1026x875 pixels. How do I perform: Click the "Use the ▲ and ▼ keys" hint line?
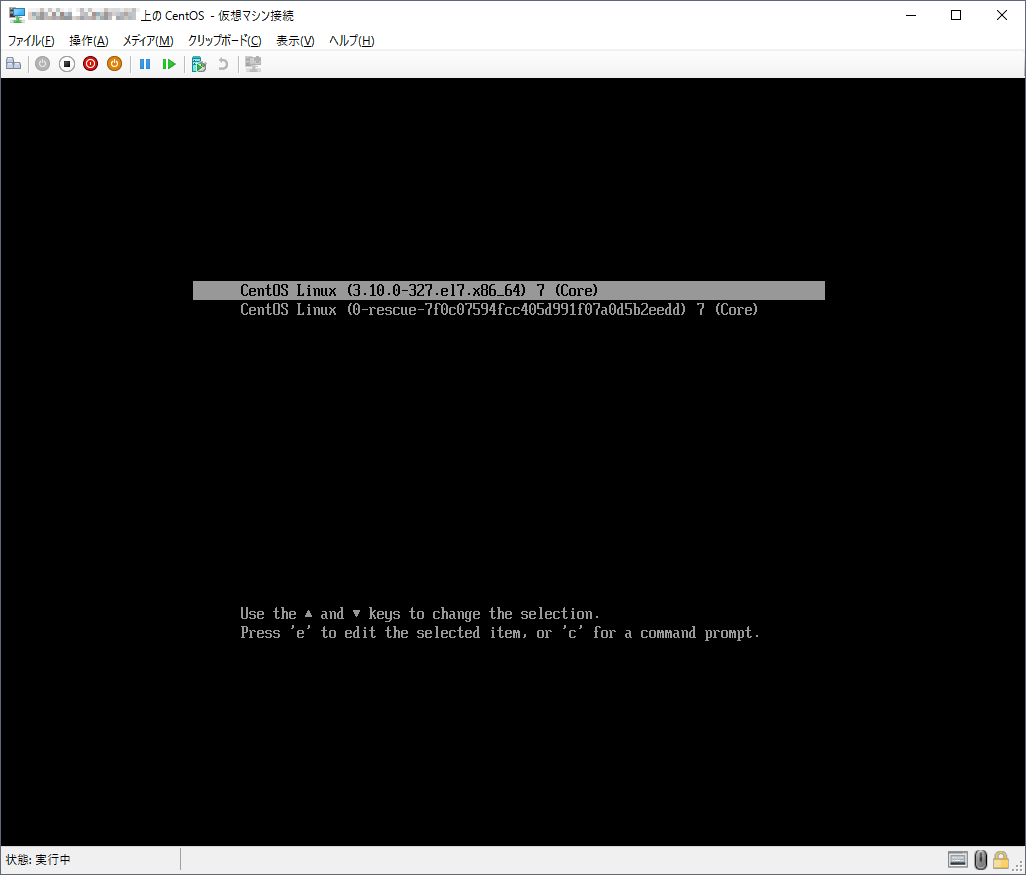(419, 614)
